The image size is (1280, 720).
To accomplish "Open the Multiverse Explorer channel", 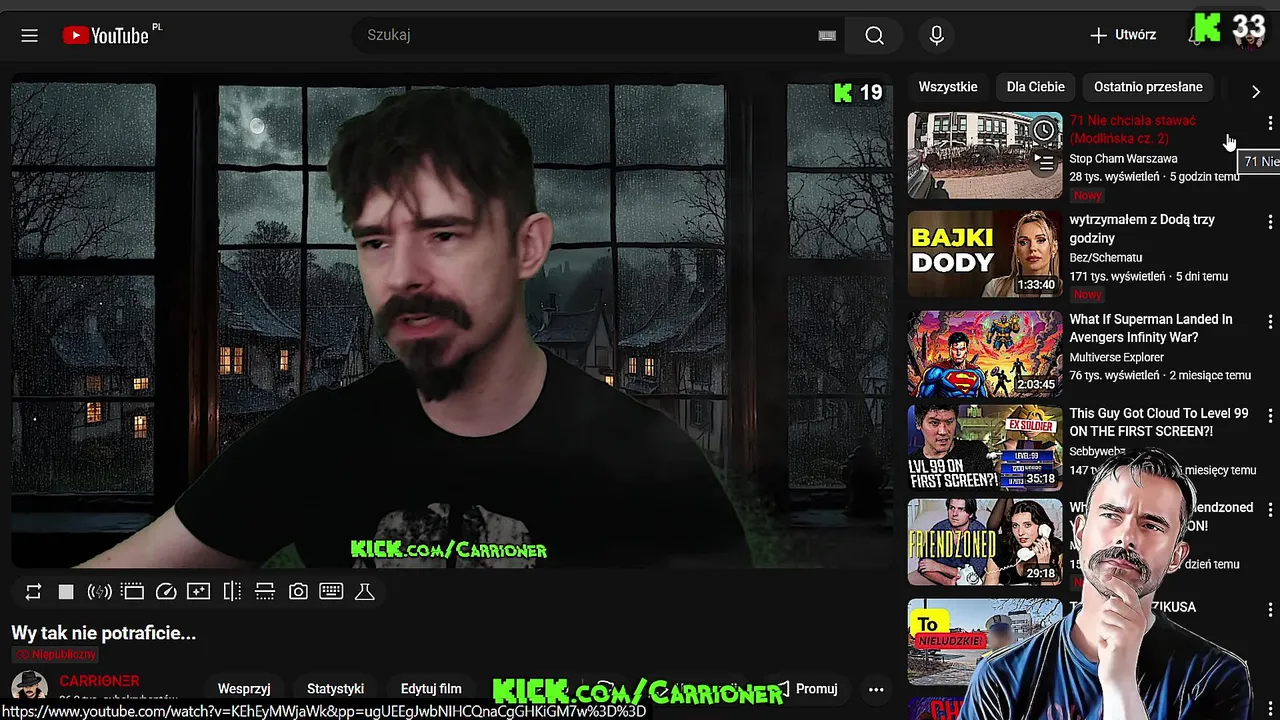I will click(1116, 357).
